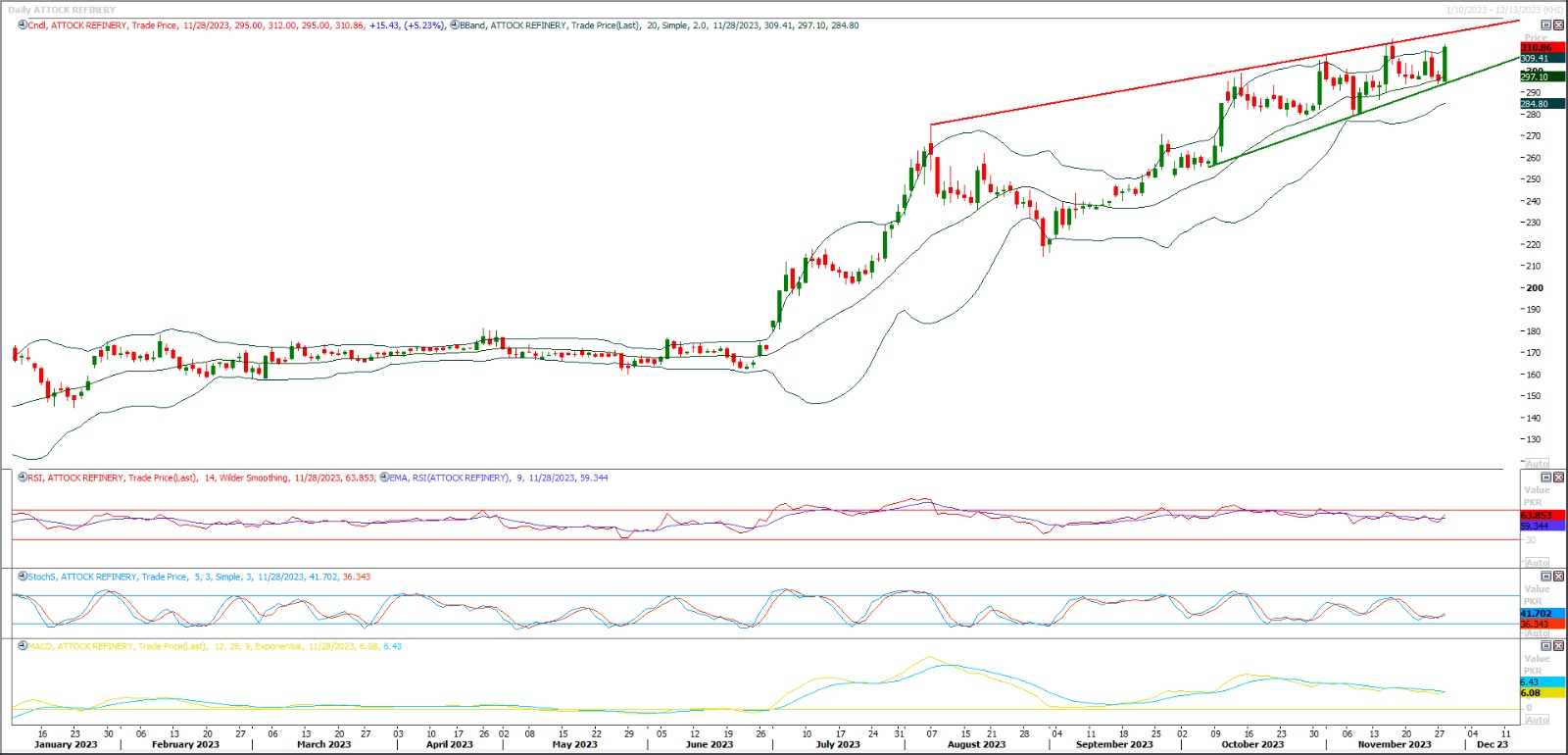Viewport: 1568px width, 755px height.
Task: Click the 297.10 middle band price label
Action: tap(1543, 76)
